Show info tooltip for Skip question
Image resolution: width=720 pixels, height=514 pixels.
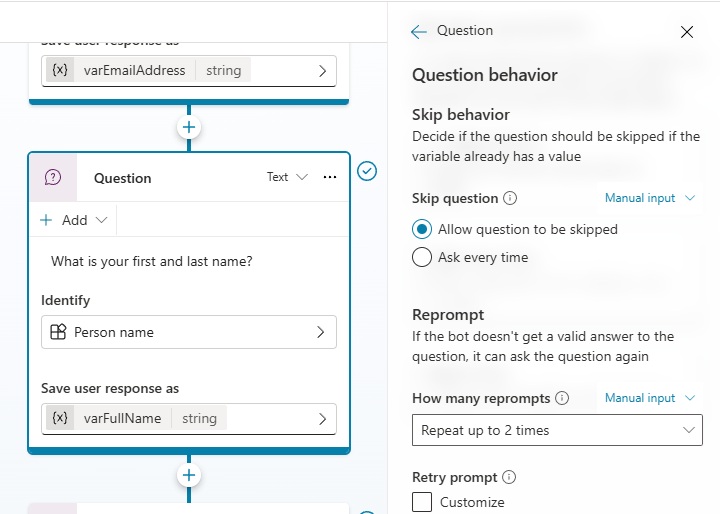[x=510, y=198]
